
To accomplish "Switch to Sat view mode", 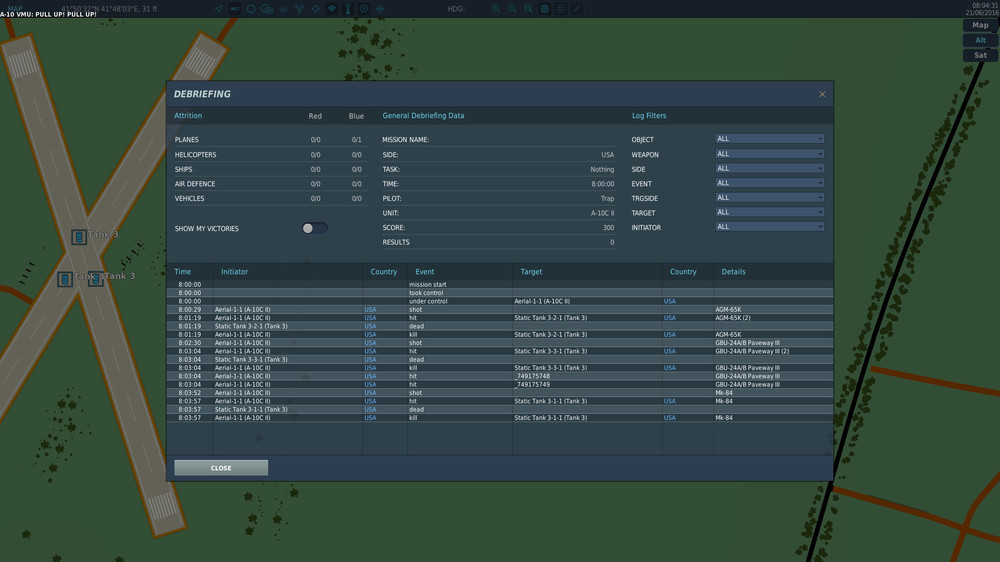I will [x=980, y=55].
